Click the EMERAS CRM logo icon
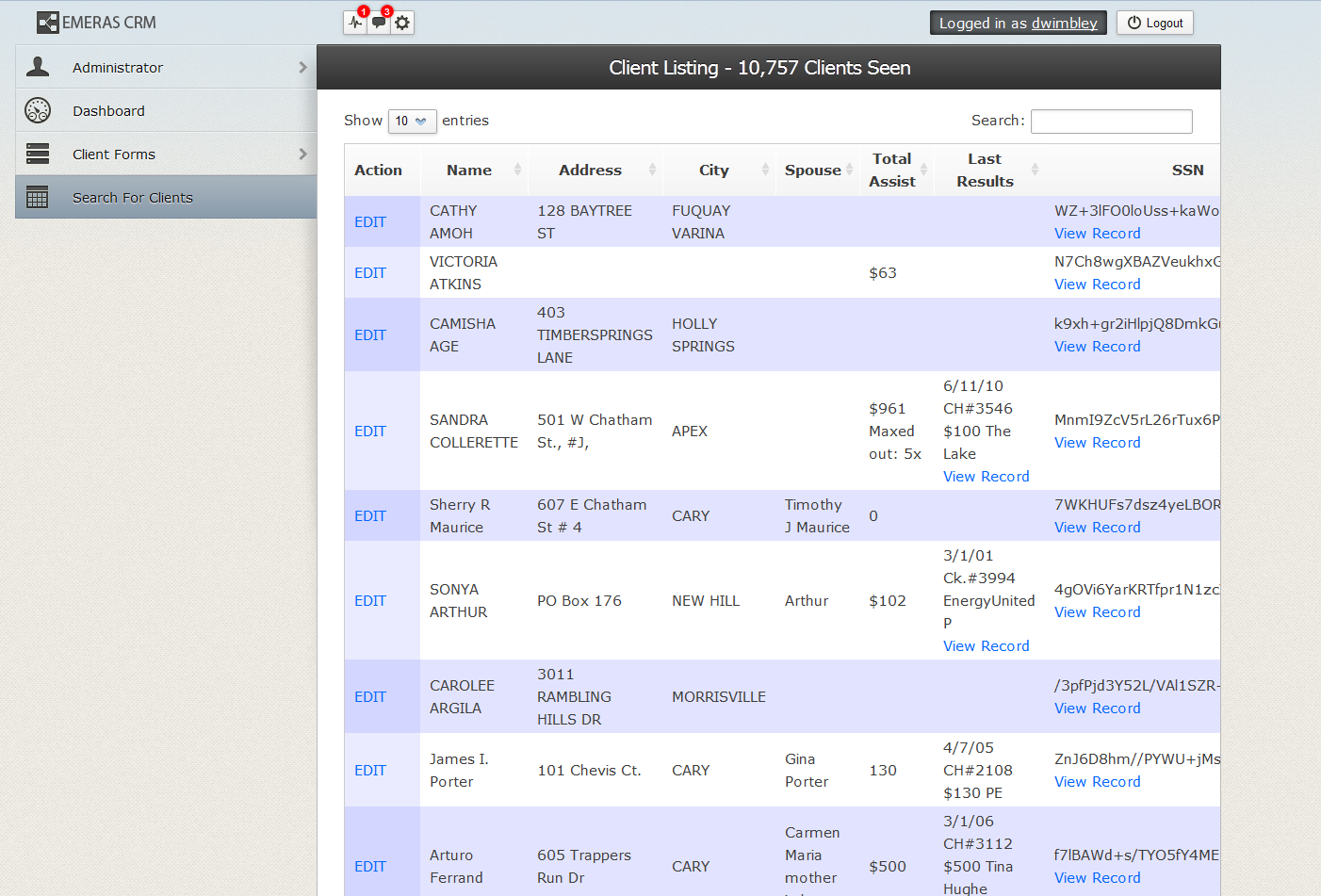Viewport: 1321px width, 896px height. [x=47, y=23]
